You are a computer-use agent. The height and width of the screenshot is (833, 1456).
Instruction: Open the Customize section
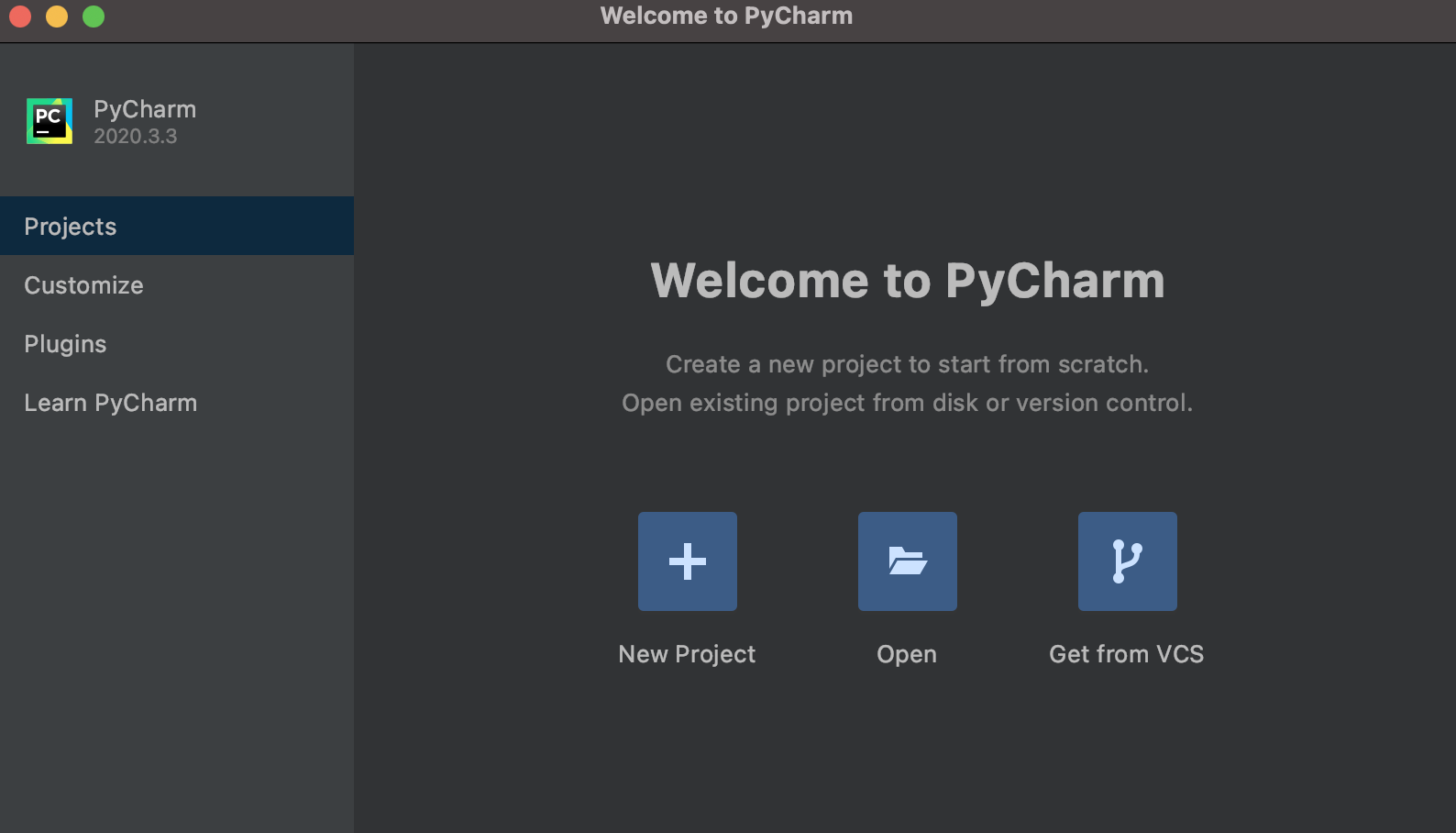(177, 285)
